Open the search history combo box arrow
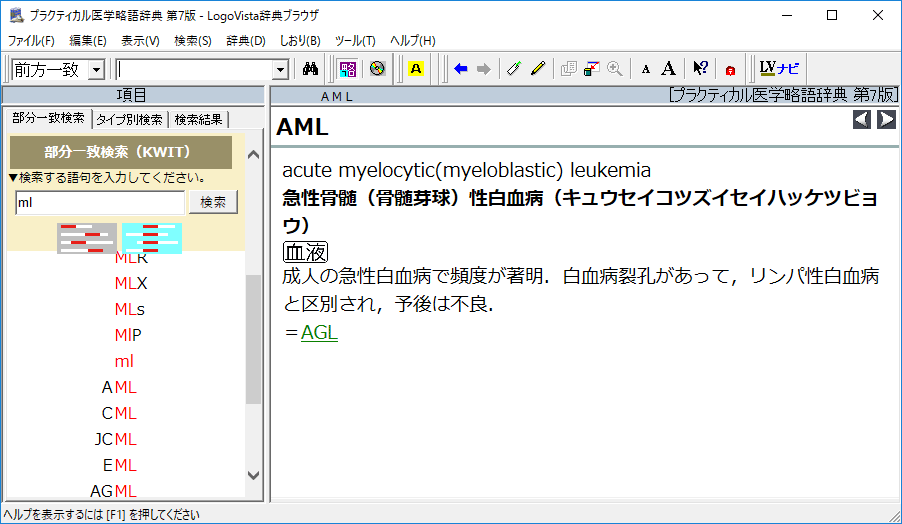This screenshot has height=524, width=902. (280, 70)
